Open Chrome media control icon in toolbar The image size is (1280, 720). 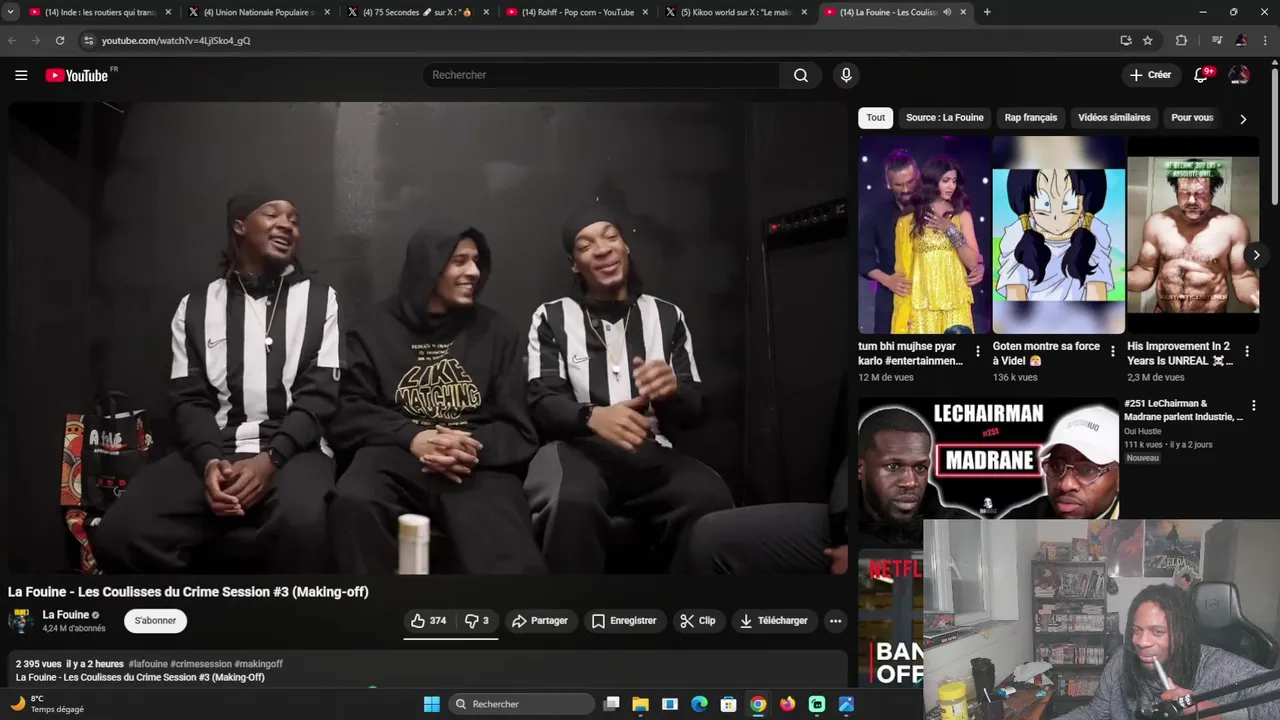click(1217, 40)
